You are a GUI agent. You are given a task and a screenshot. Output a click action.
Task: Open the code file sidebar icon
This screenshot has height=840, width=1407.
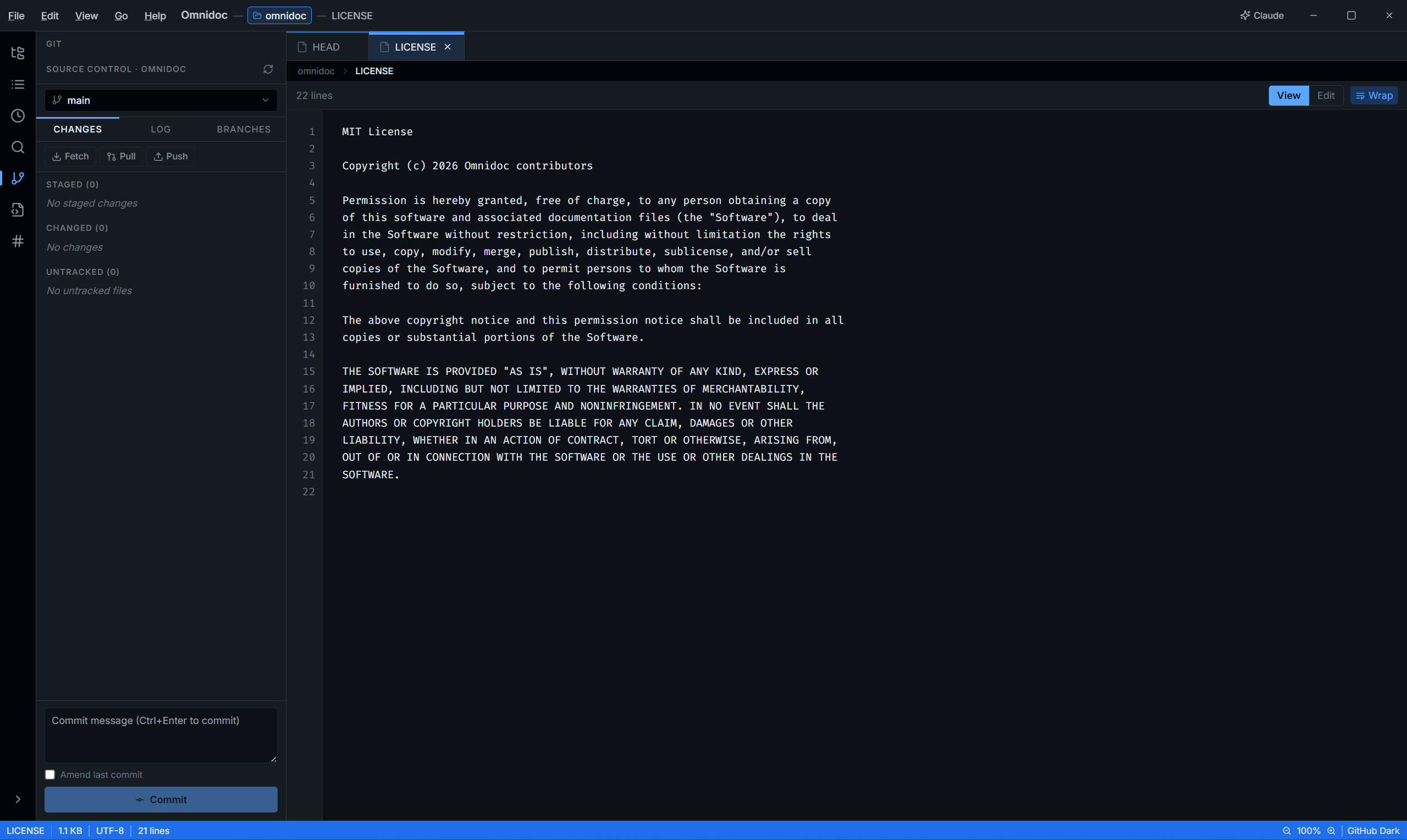(x=18, y=210)
